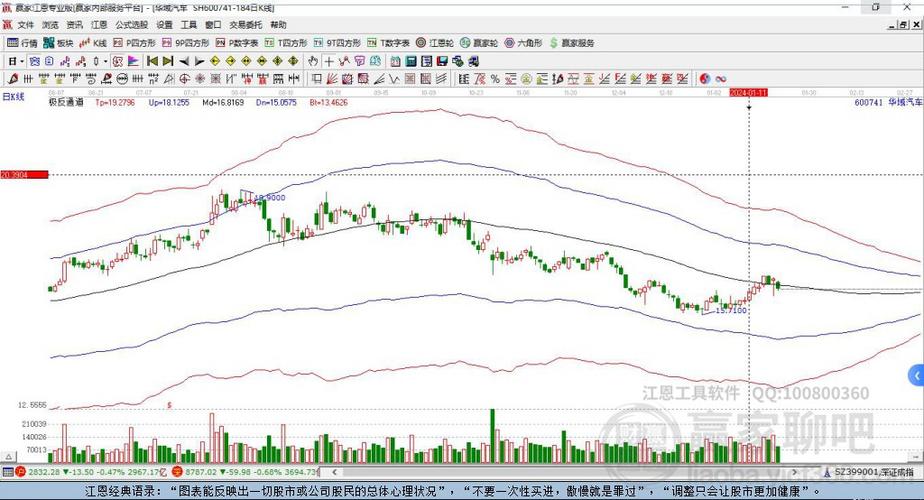The height and width of the screenshot is (500, 924).
Task: Click the 极反通道 indicator label
Action: click(66, 103)
